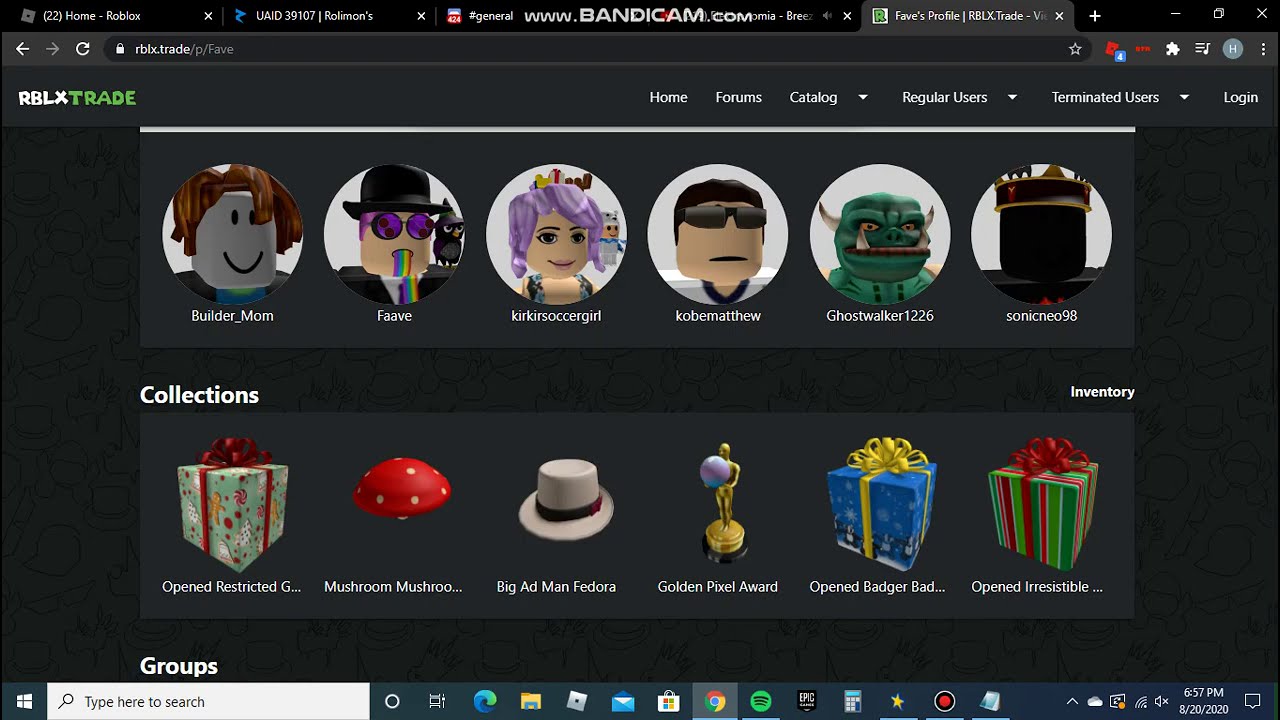Open Microsoft Store from the taskbar
The image size is (1280, 720).
click(668, 701)
